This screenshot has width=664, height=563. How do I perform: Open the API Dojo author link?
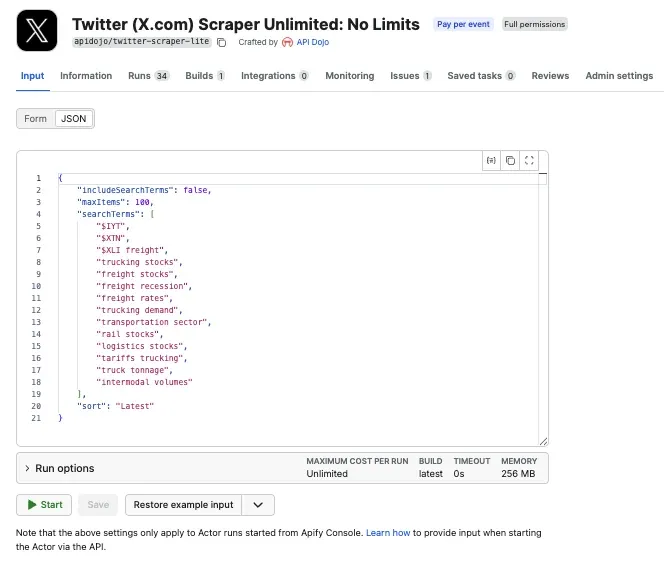point(313,42)
